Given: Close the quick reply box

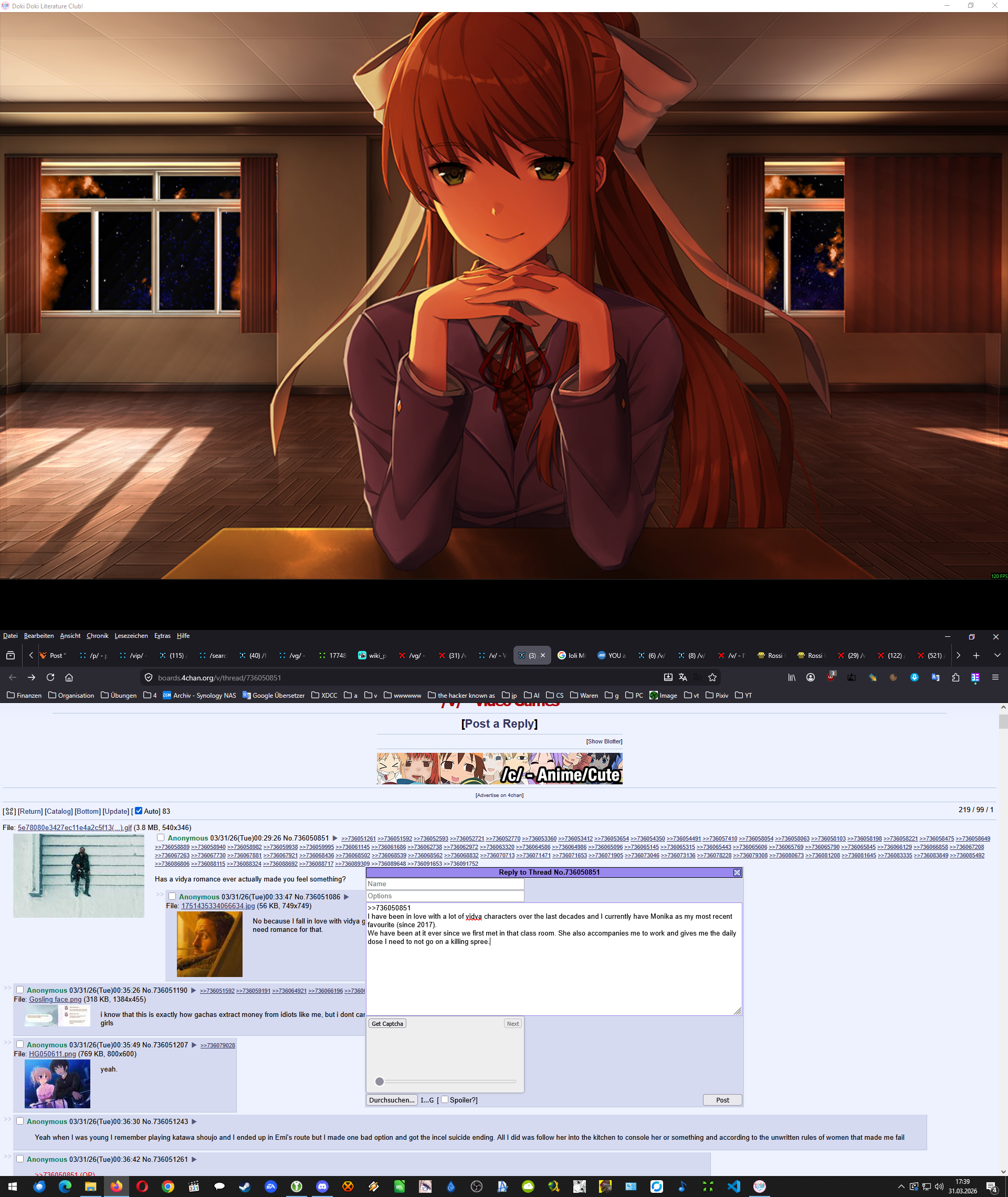Looking at the screenshot, I should click(x=737, y=873).
